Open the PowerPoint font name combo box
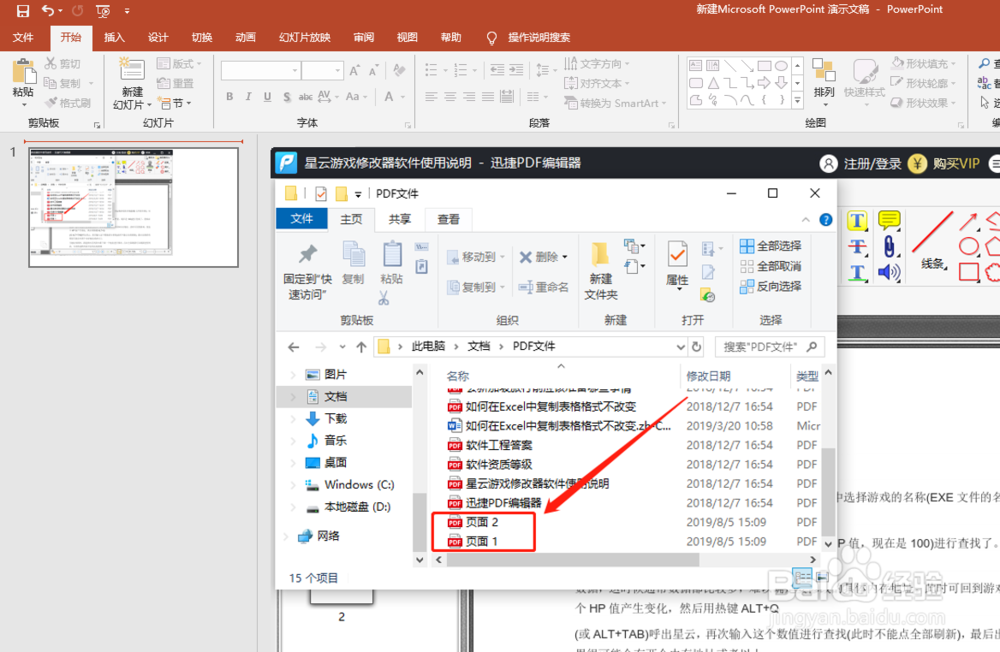Viewport: 1000px width, 652px height. coord(260,70)
